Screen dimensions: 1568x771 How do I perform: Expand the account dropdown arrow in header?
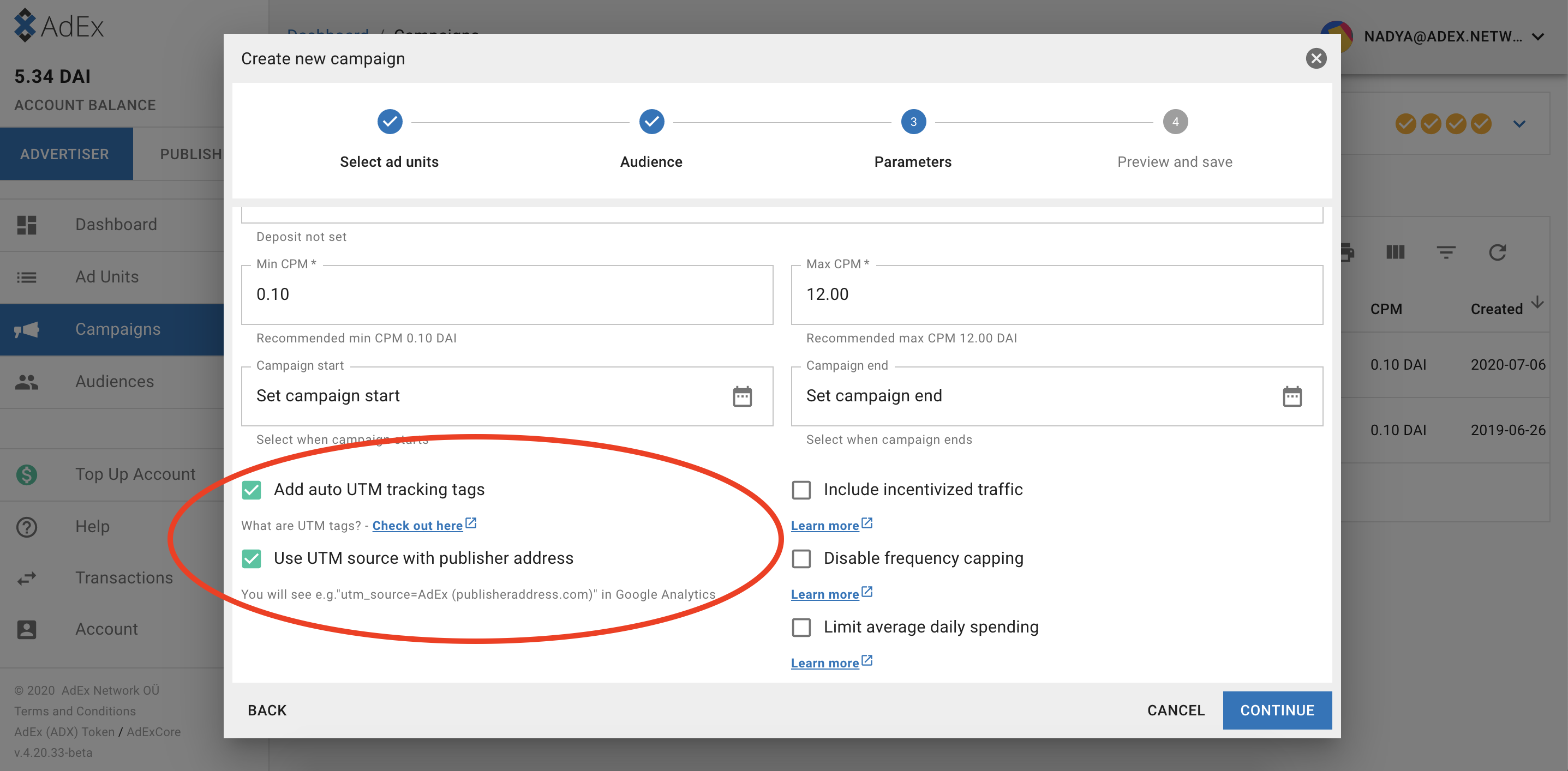click(1539, 37)
